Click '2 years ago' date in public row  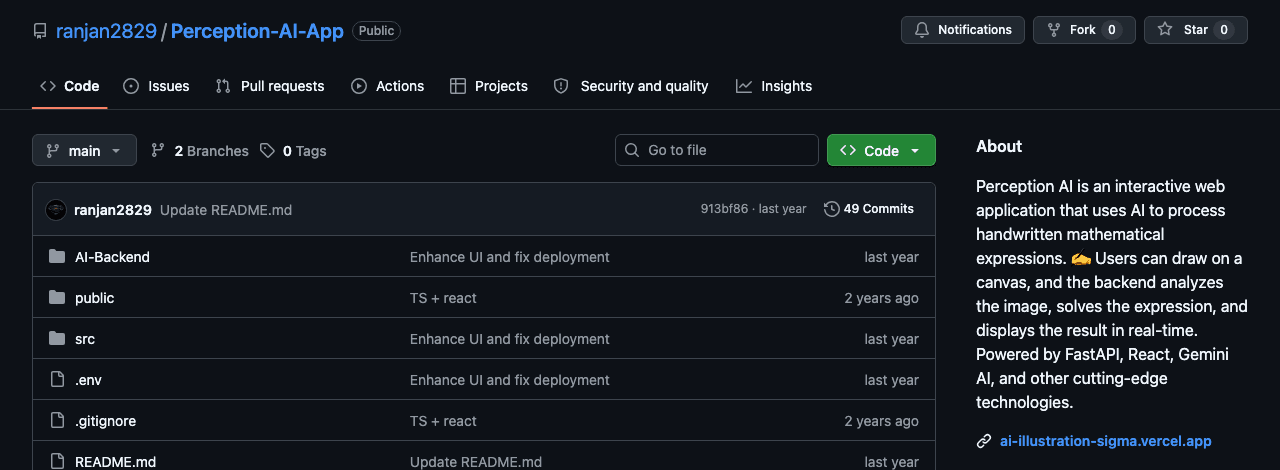click(881, 298)
